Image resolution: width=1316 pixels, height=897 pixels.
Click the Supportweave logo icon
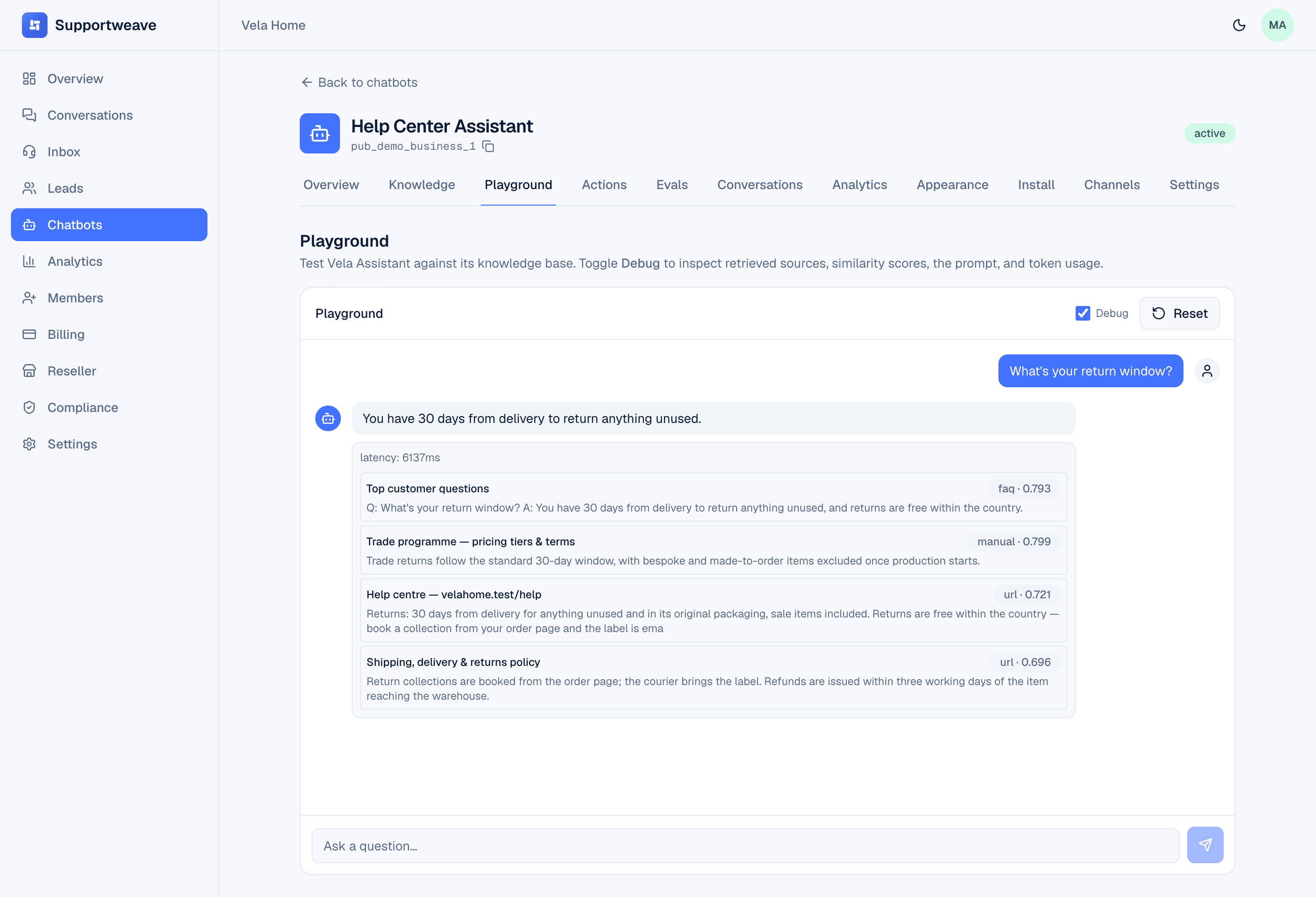(35, 25)
